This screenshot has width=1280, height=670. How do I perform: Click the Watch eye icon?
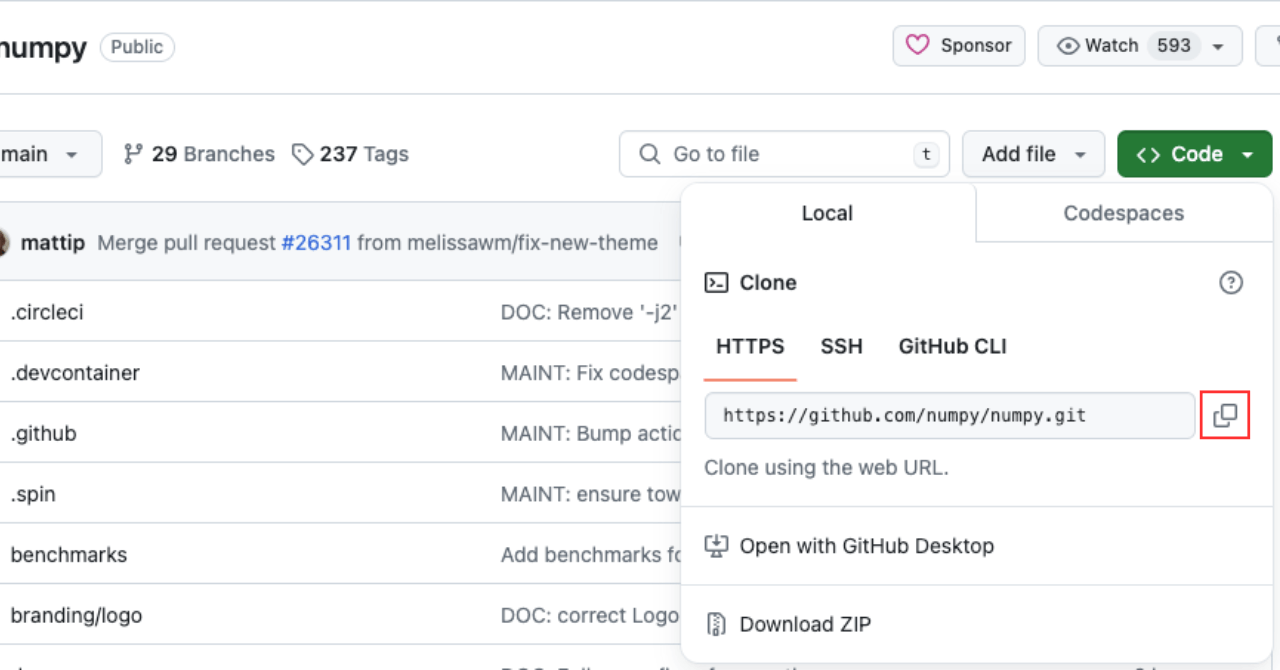(x=1069, y=46)
